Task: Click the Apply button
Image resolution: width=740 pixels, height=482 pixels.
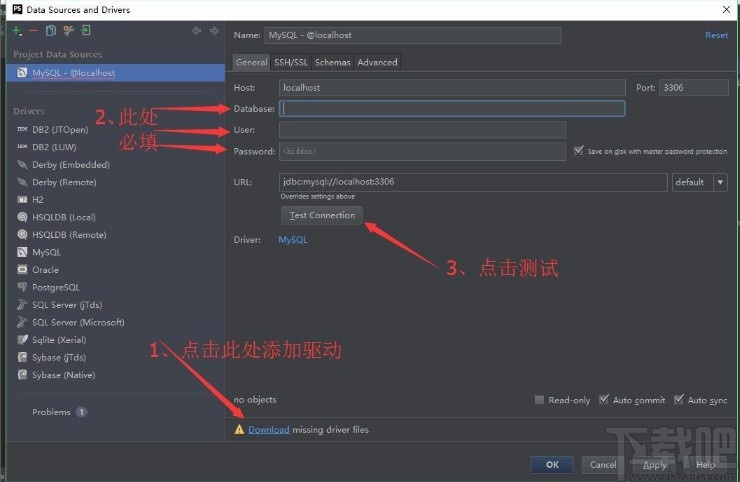Action: click(x=654, y=465)
